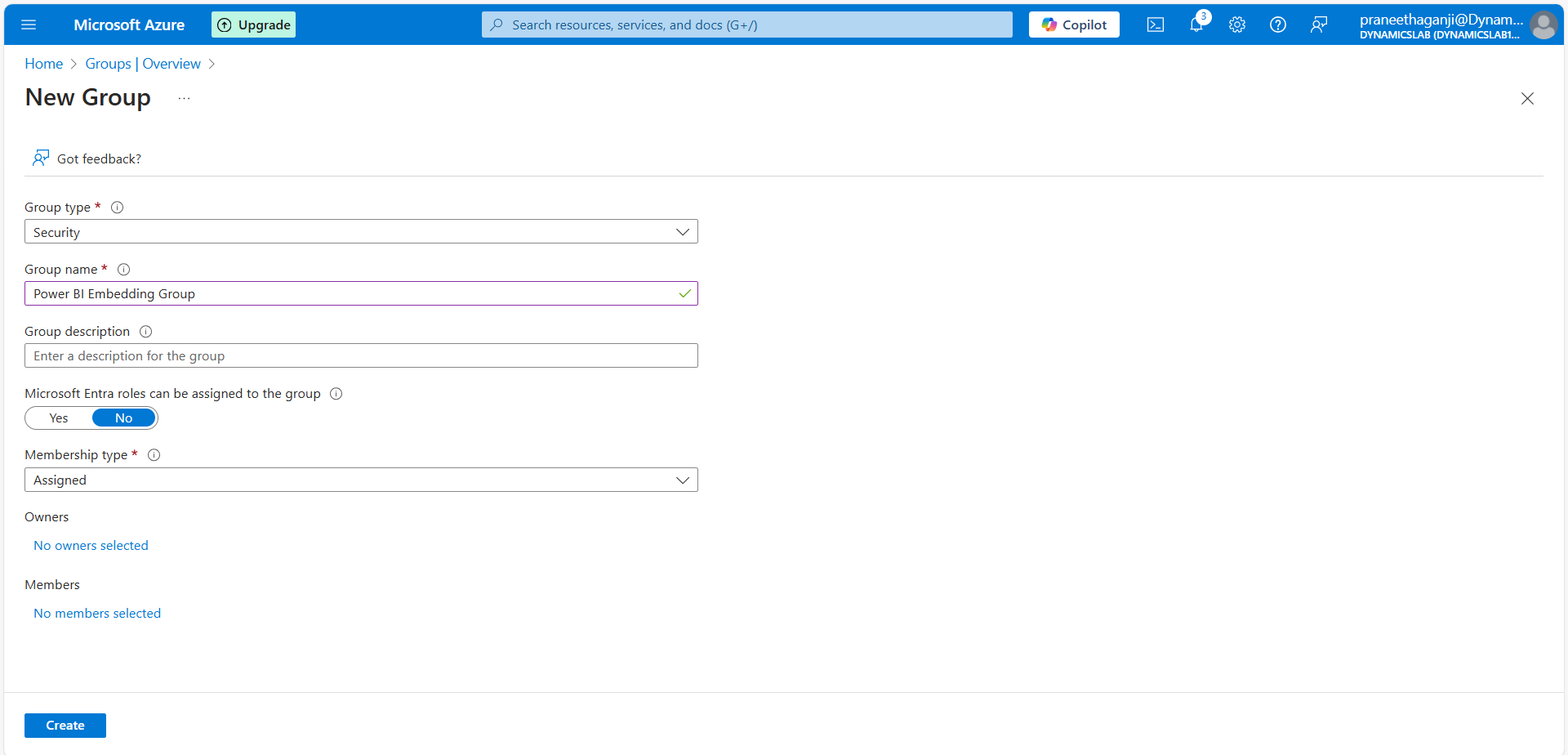Image resolution: width=1568 pixels, height=755 pixels.
Task: Open the notifications bell
Action: (1196, 25)
